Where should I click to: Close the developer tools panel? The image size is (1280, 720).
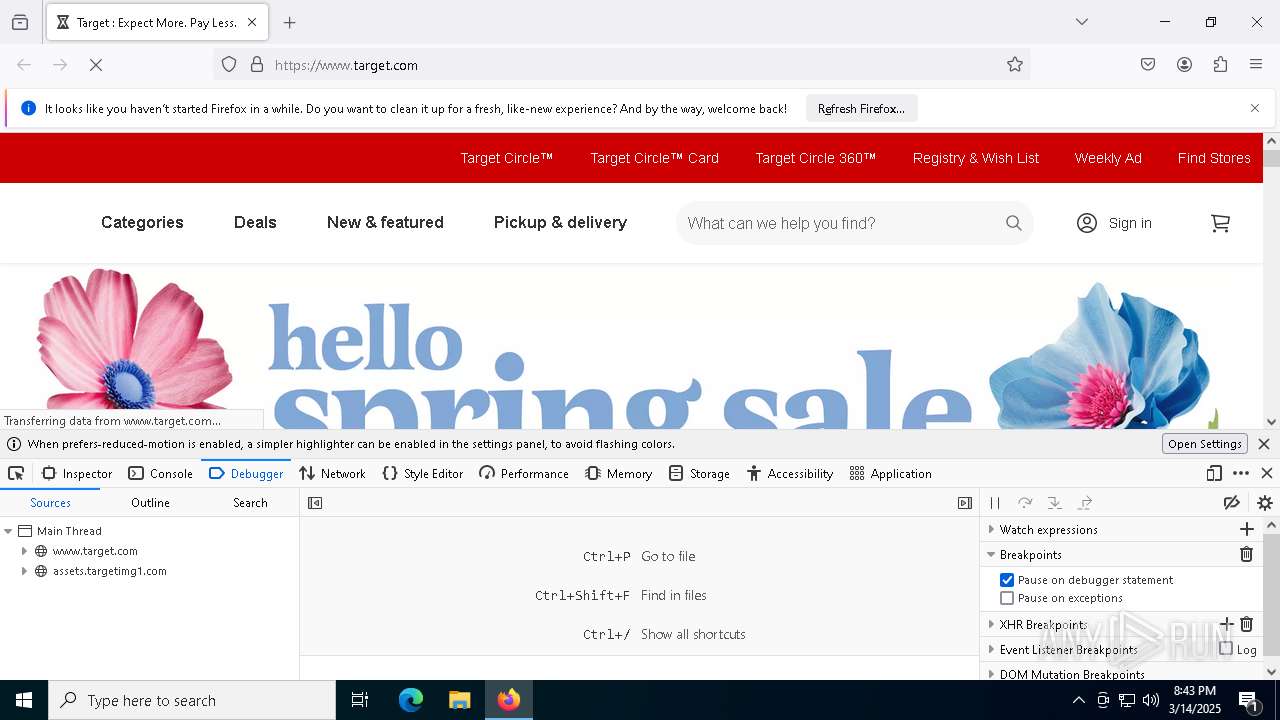coord(1267,474)
